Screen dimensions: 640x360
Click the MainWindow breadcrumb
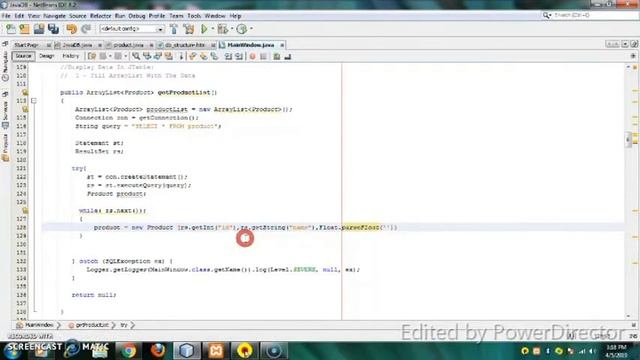point(39,325)
